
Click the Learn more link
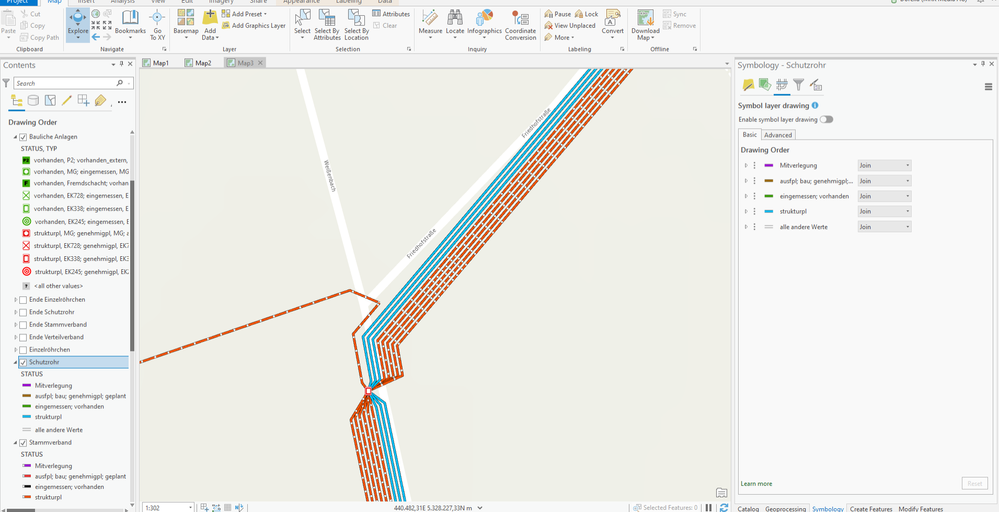pos(756,484)
